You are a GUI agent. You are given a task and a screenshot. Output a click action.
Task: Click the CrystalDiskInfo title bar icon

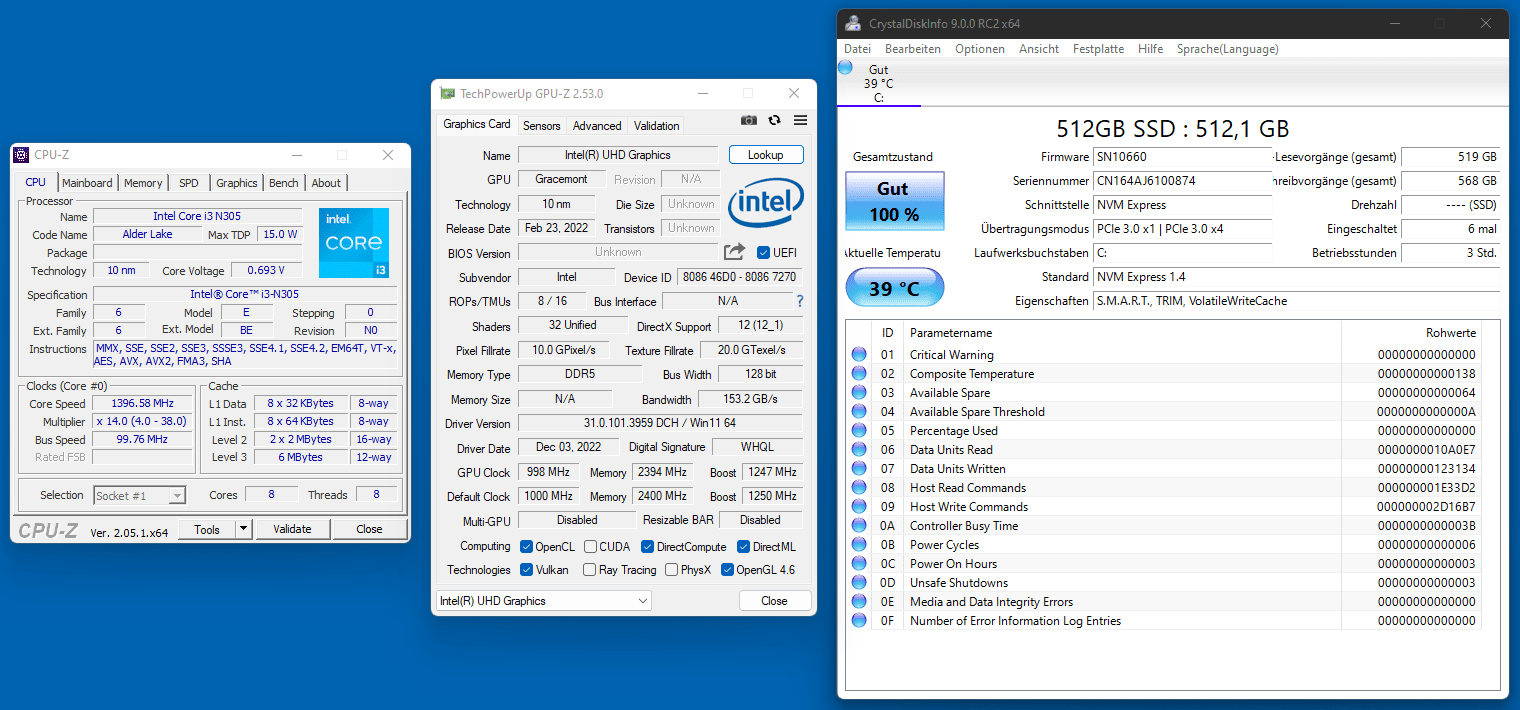852,24
